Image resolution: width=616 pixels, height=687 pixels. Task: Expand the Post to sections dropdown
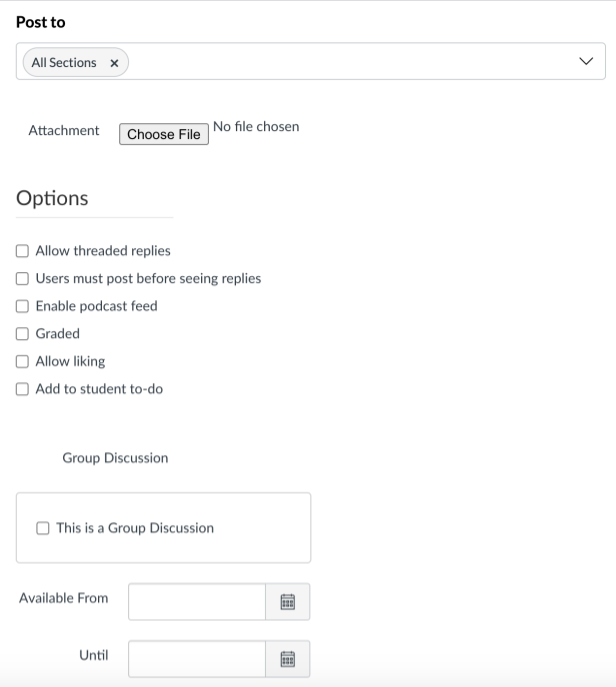586,61
